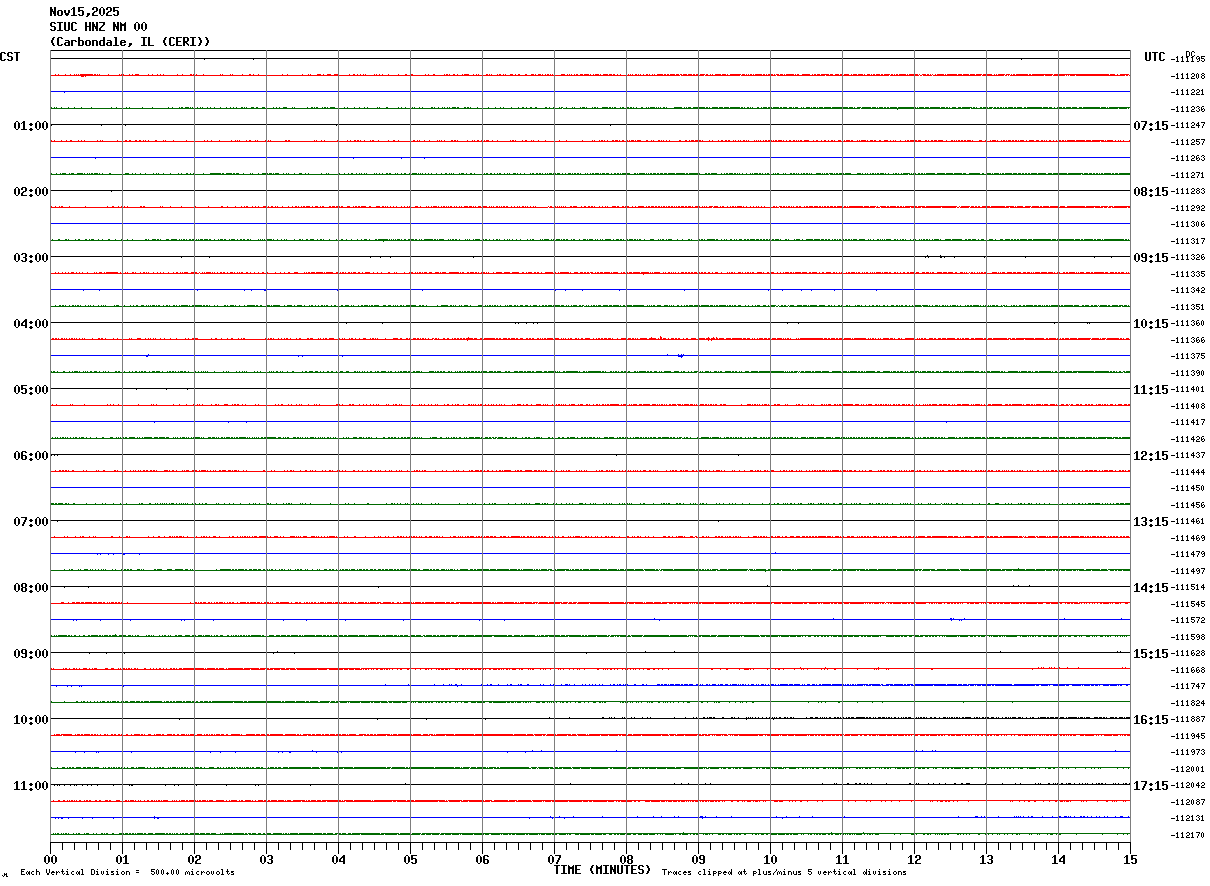1210x886 pixels.
Task: Click the 15 minute tick label
Action: (1130, 859)
